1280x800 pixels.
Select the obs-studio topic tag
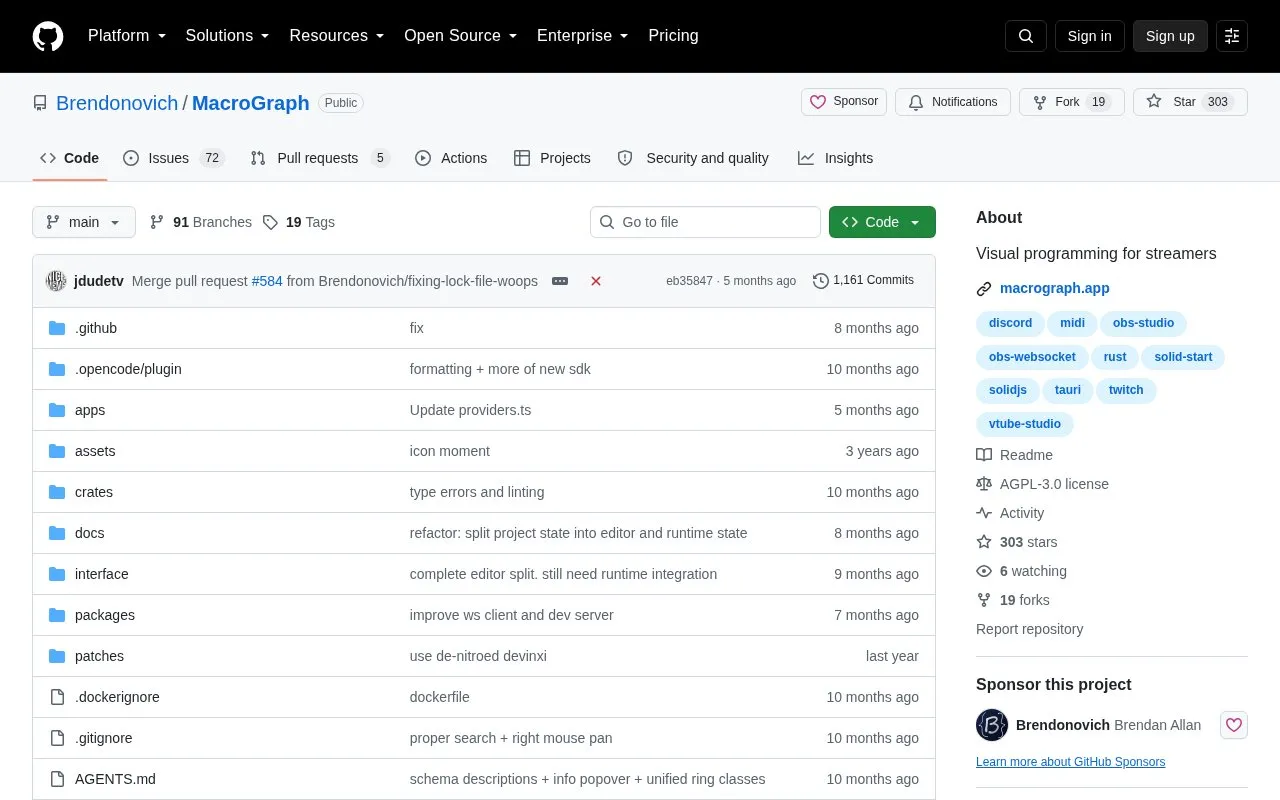(x=1144, y=323)
